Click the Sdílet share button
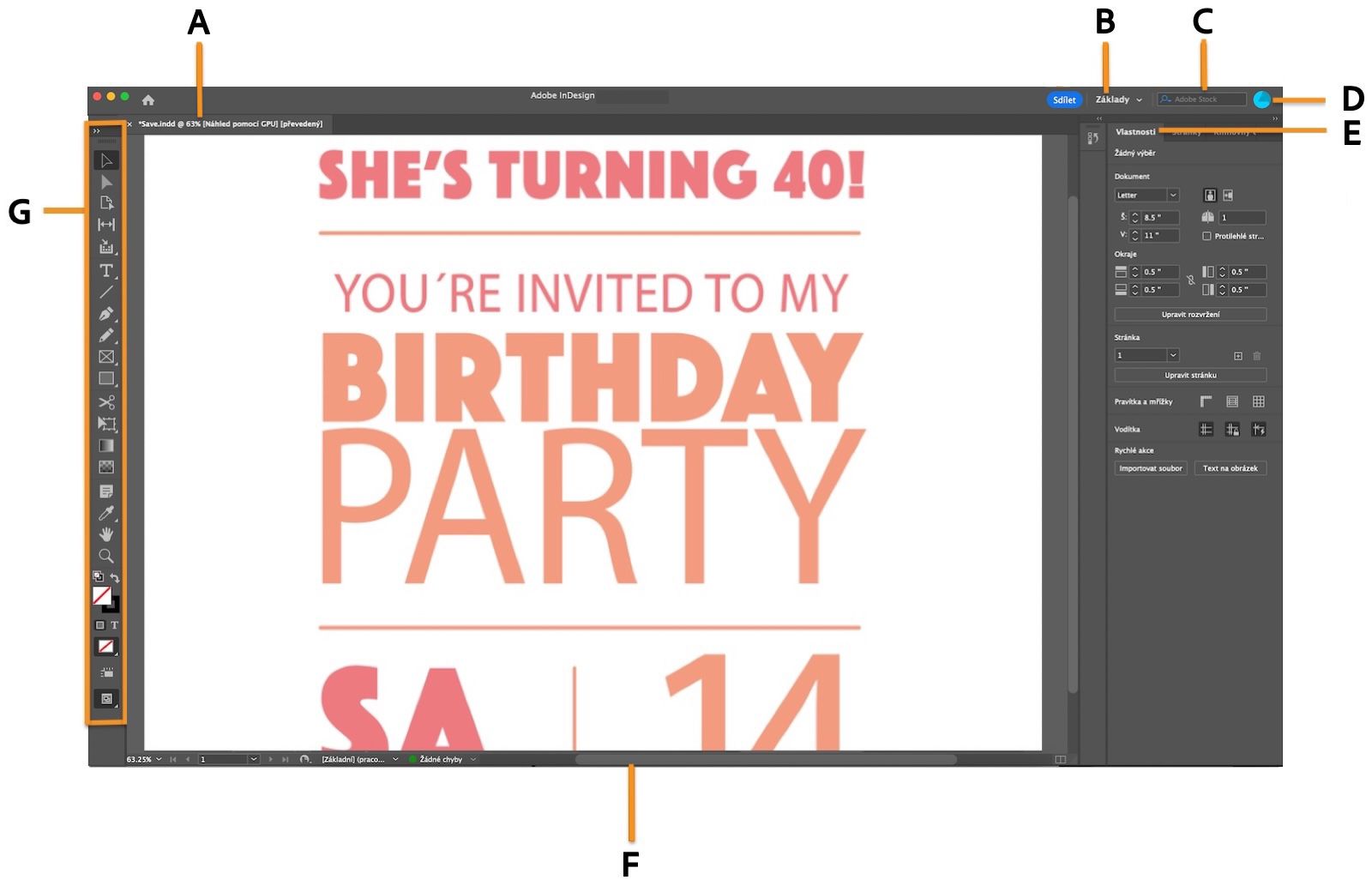1372x886 pixels. click(1064, 99)
